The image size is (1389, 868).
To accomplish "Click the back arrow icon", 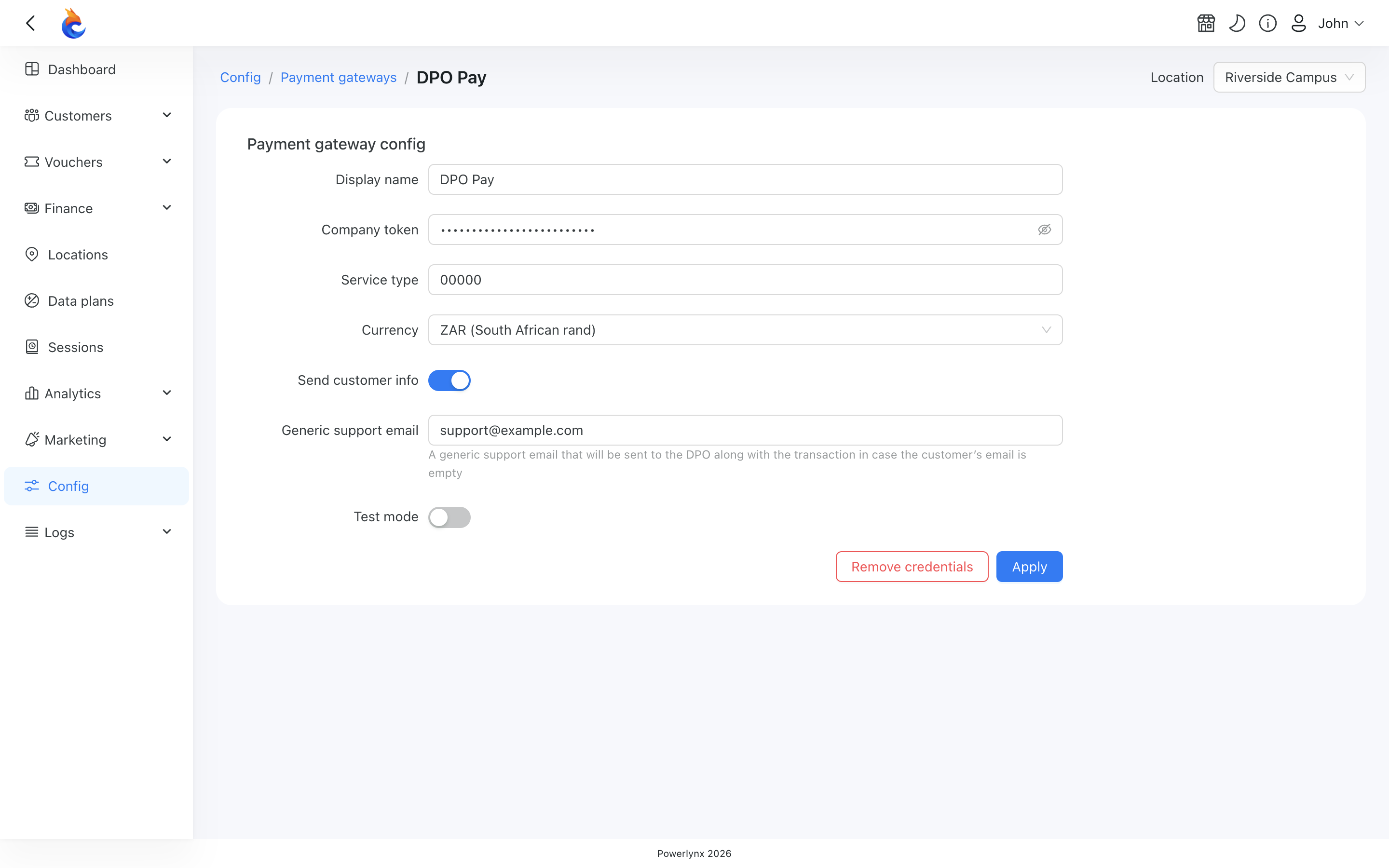I will coord(31,24).
